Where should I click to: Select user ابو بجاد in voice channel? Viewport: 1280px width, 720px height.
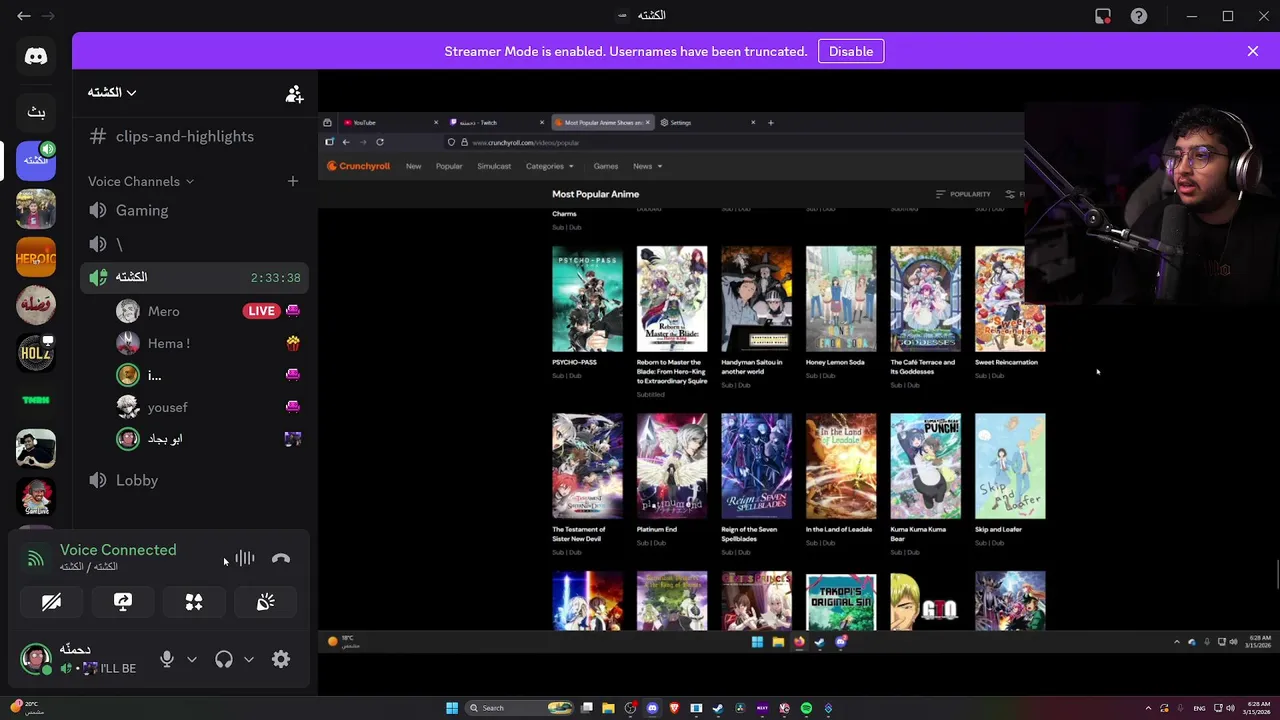coord(208,438)
